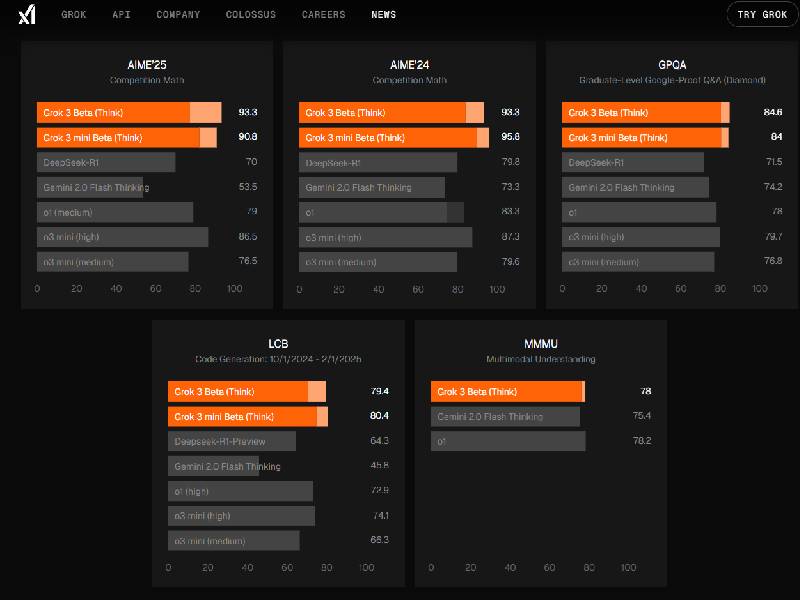This screenshot has width=800, height=600.
Task: Click the MMMU chart heading
Action: click(540, 344)
